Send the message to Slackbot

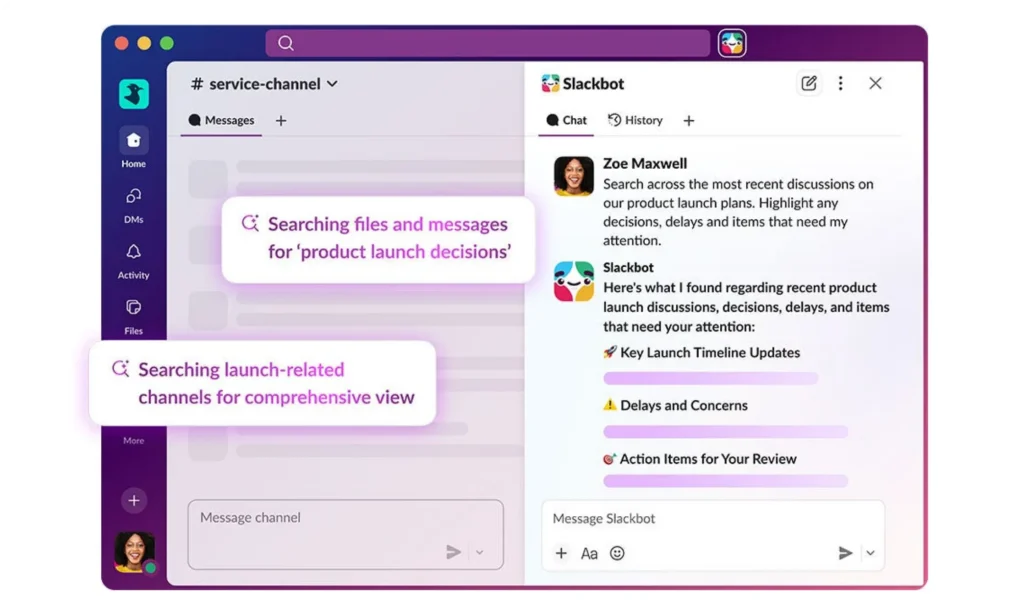(x=845, y=553)
